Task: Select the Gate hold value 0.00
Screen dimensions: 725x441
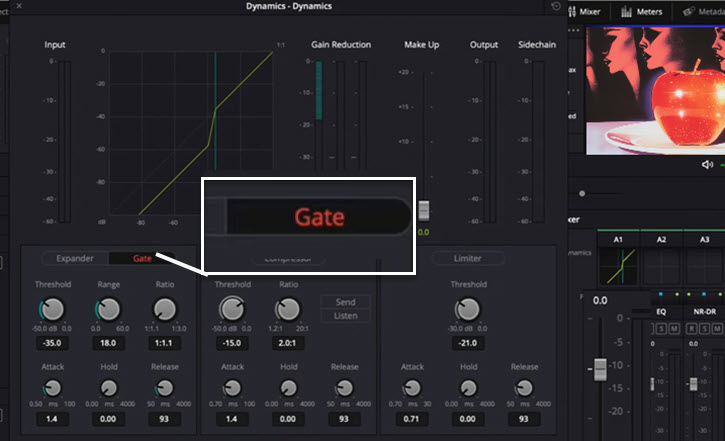Action: [108, 419]
